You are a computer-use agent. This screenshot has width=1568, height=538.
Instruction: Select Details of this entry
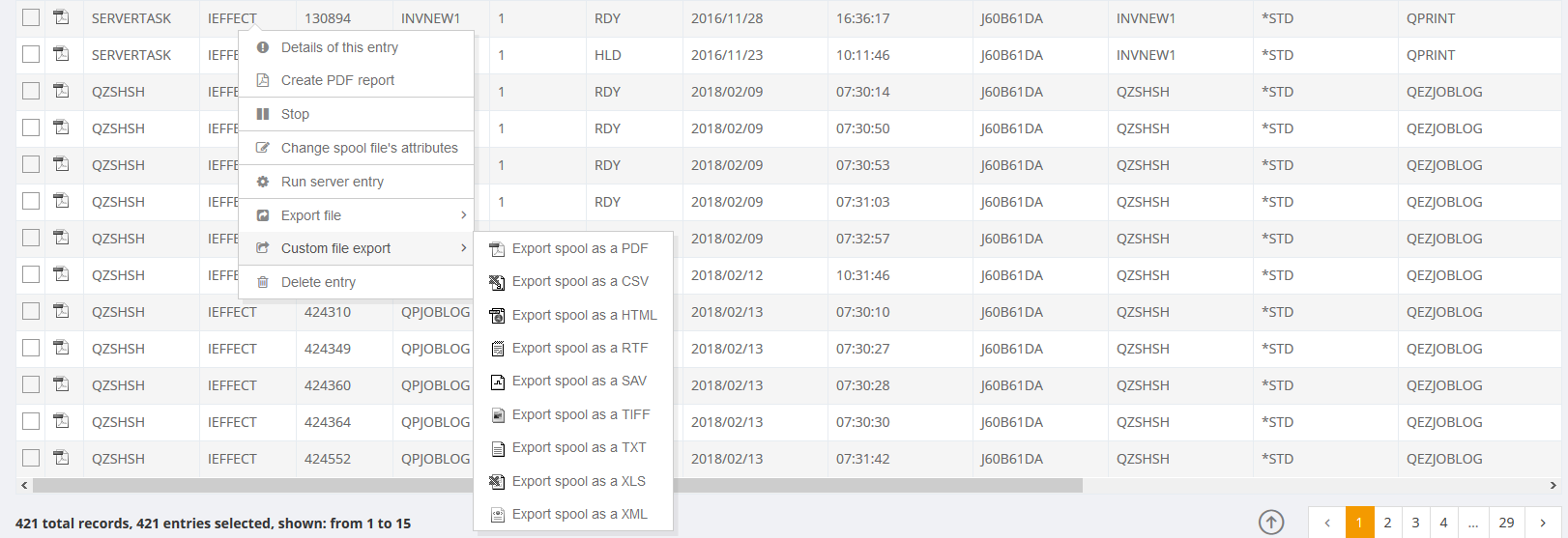339,47
